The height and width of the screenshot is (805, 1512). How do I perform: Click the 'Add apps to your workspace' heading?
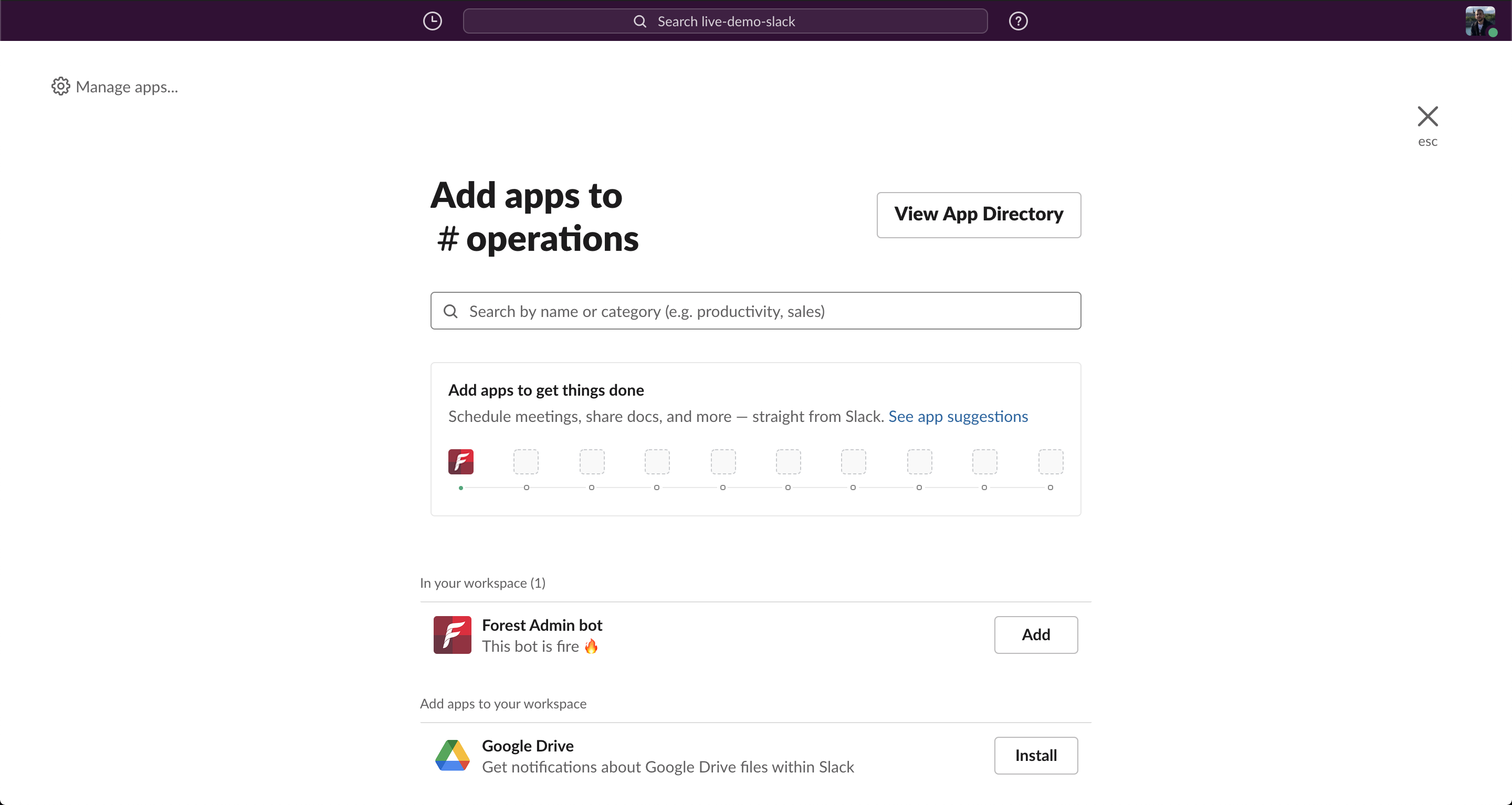503,704
